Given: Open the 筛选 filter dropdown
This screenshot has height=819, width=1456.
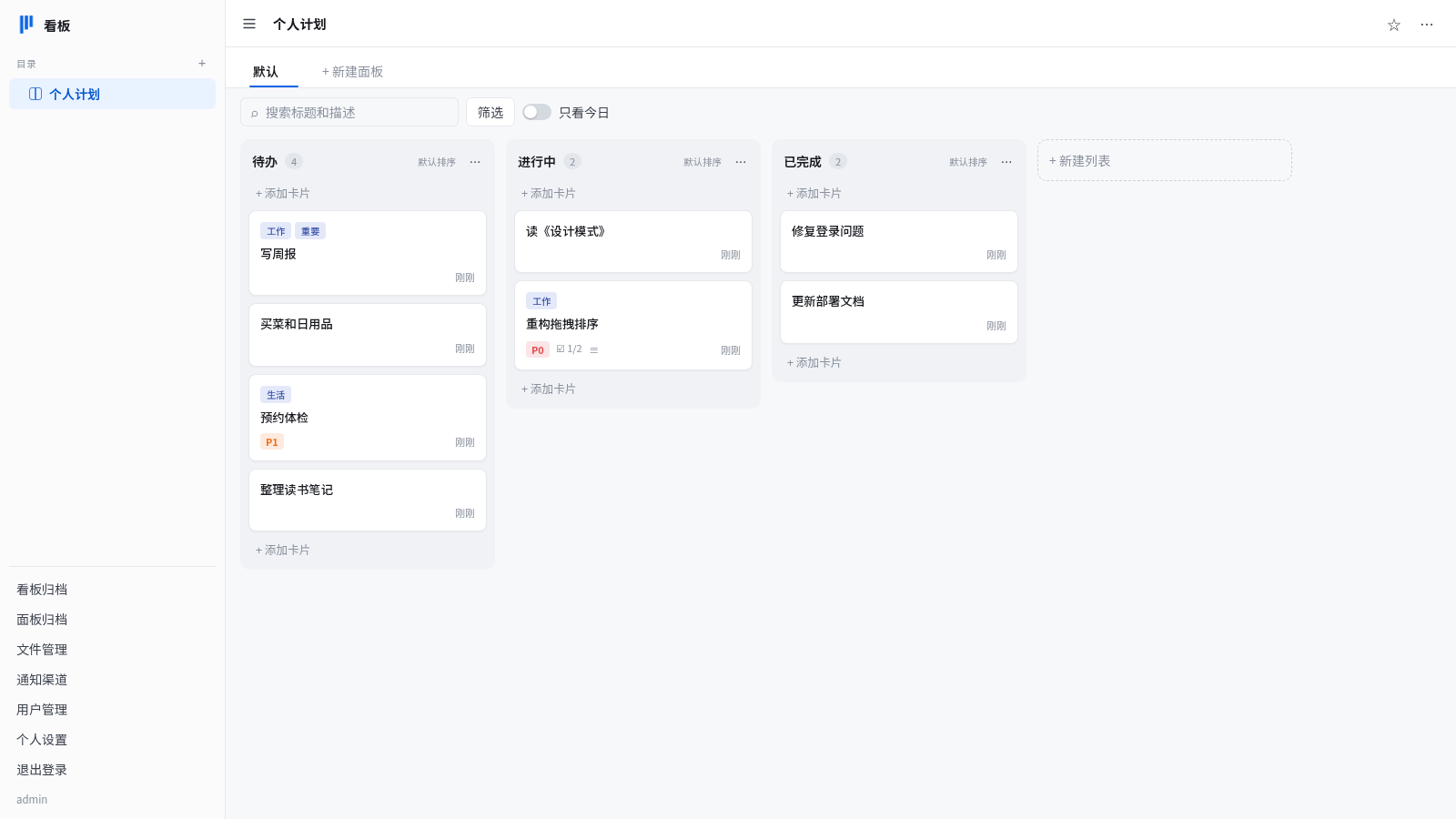Looking at the screenshot, I should (490, 112).
